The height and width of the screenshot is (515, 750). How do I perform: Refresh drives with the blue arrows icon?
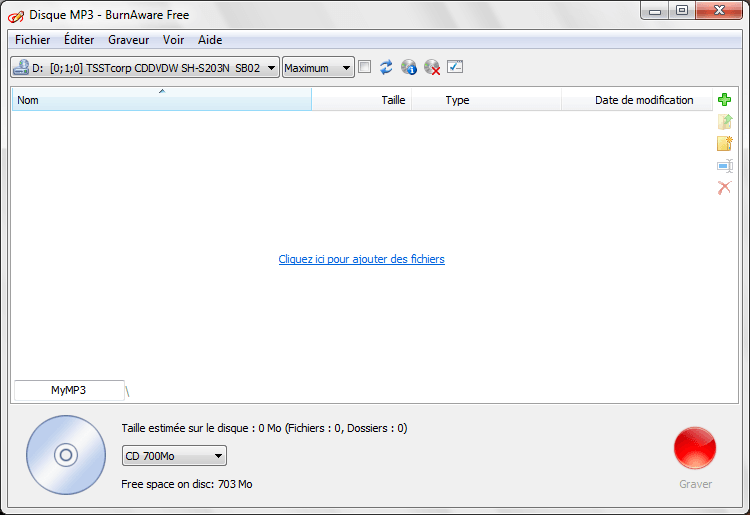[386, 67]
